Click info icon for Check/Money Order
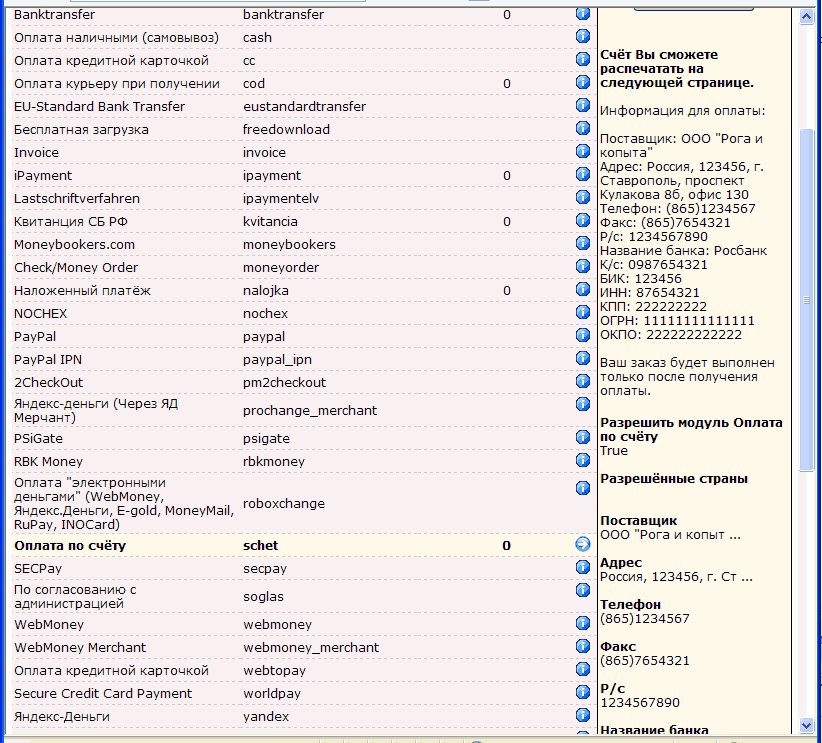 582,266
